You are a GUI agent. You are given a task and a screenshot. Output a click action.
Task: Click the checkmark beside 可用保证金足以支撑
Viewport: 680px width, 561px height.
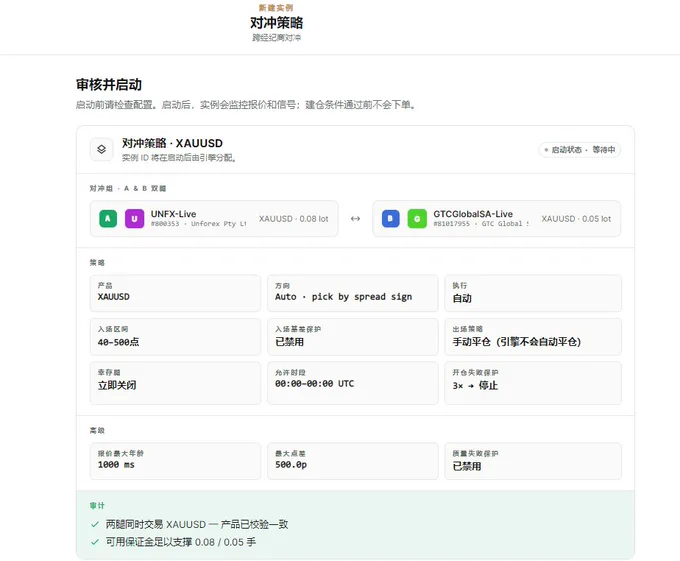[95, 542]
